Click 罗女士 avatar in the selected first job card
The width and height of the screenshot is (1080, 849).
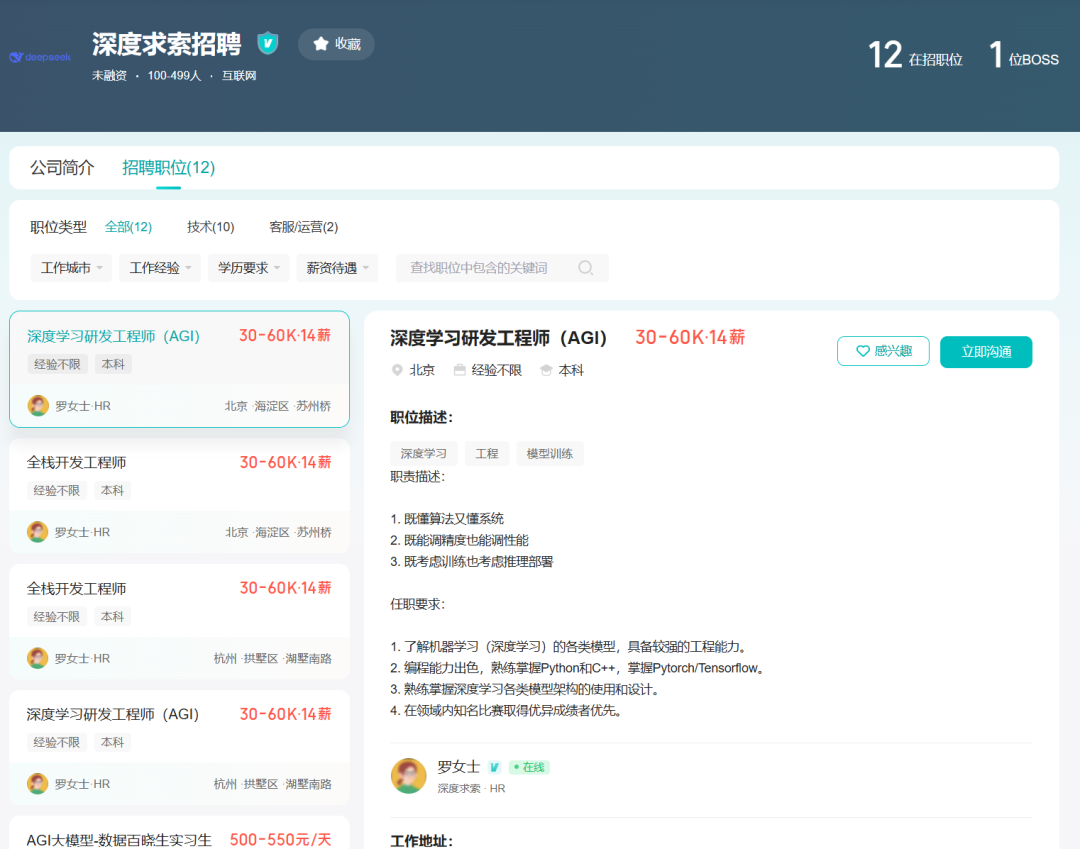click(x=38, y=406)
